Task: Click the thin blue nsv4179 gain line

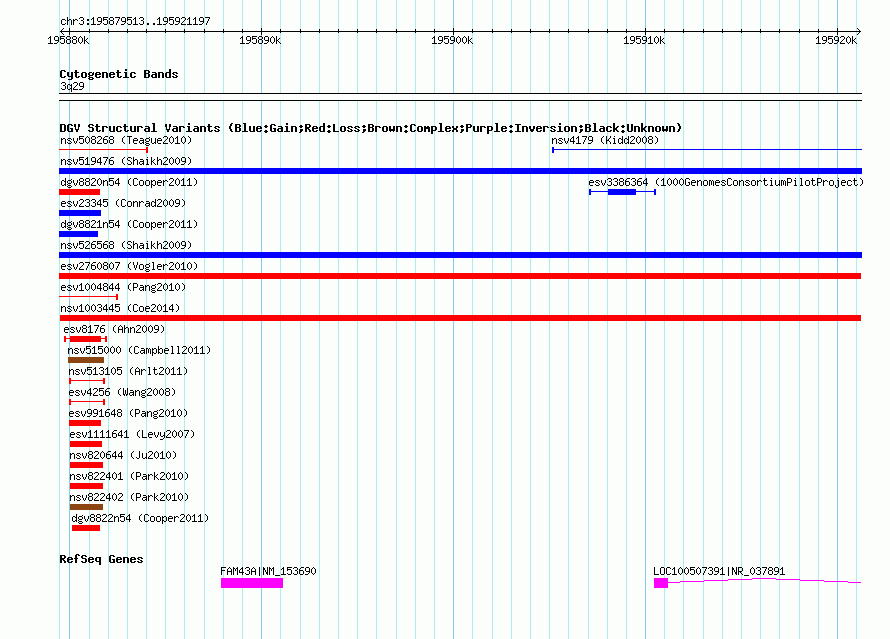Action: point(707,150)
